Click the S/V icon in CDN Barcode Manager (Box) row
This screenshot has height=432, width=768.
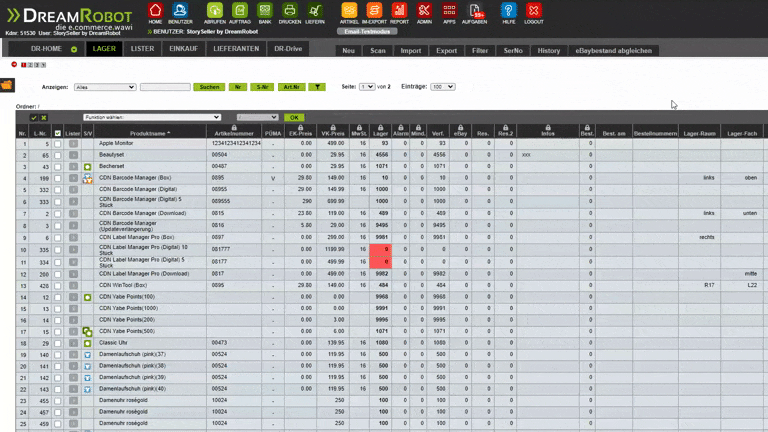pos(87,179)
